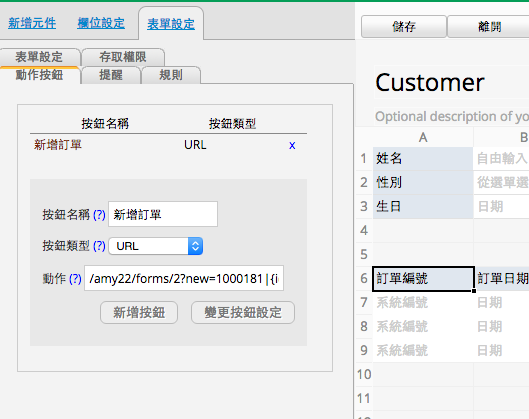
Task: Switch to 欄位設定 tab
Action: pyautogui.click(x=101, y=23)
